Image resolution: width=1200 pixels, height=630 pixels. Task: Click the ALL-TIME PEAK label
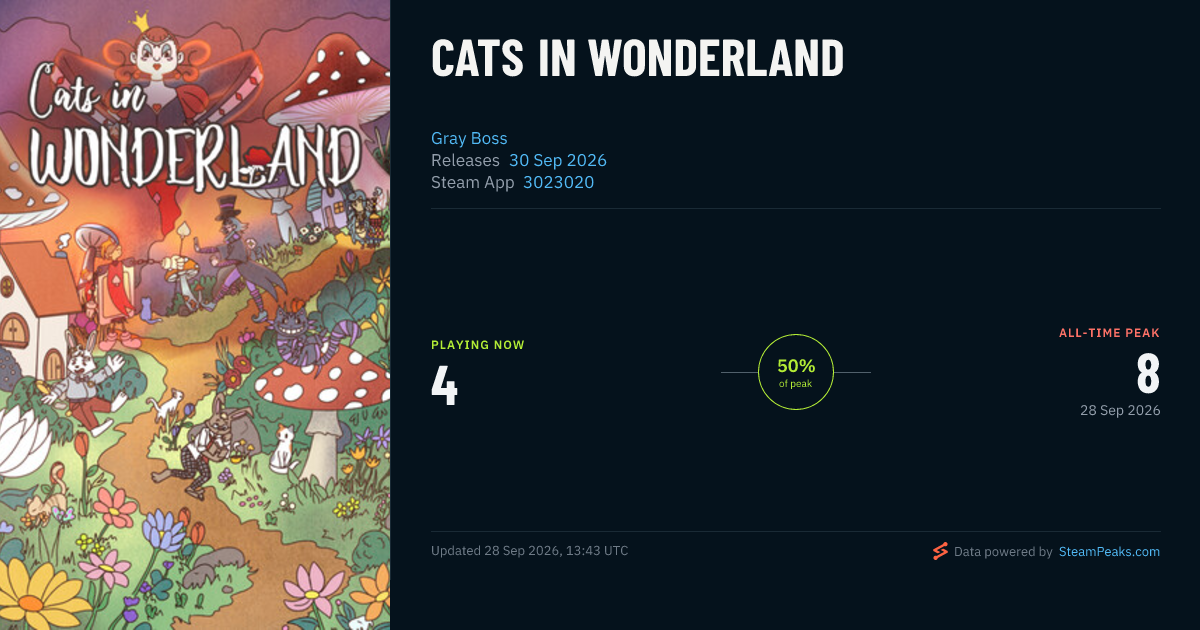pos(1109,333)
